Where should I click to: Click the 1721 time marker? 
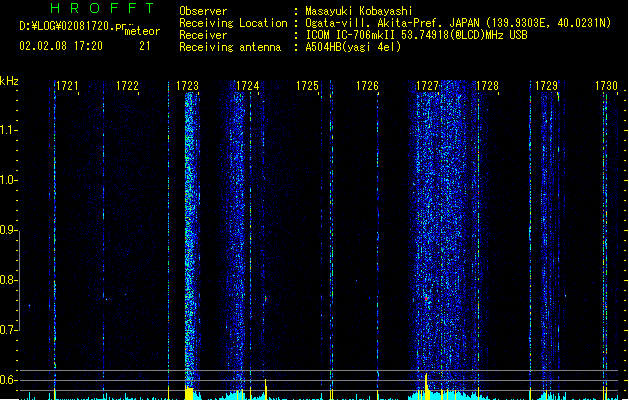point(67,86)
